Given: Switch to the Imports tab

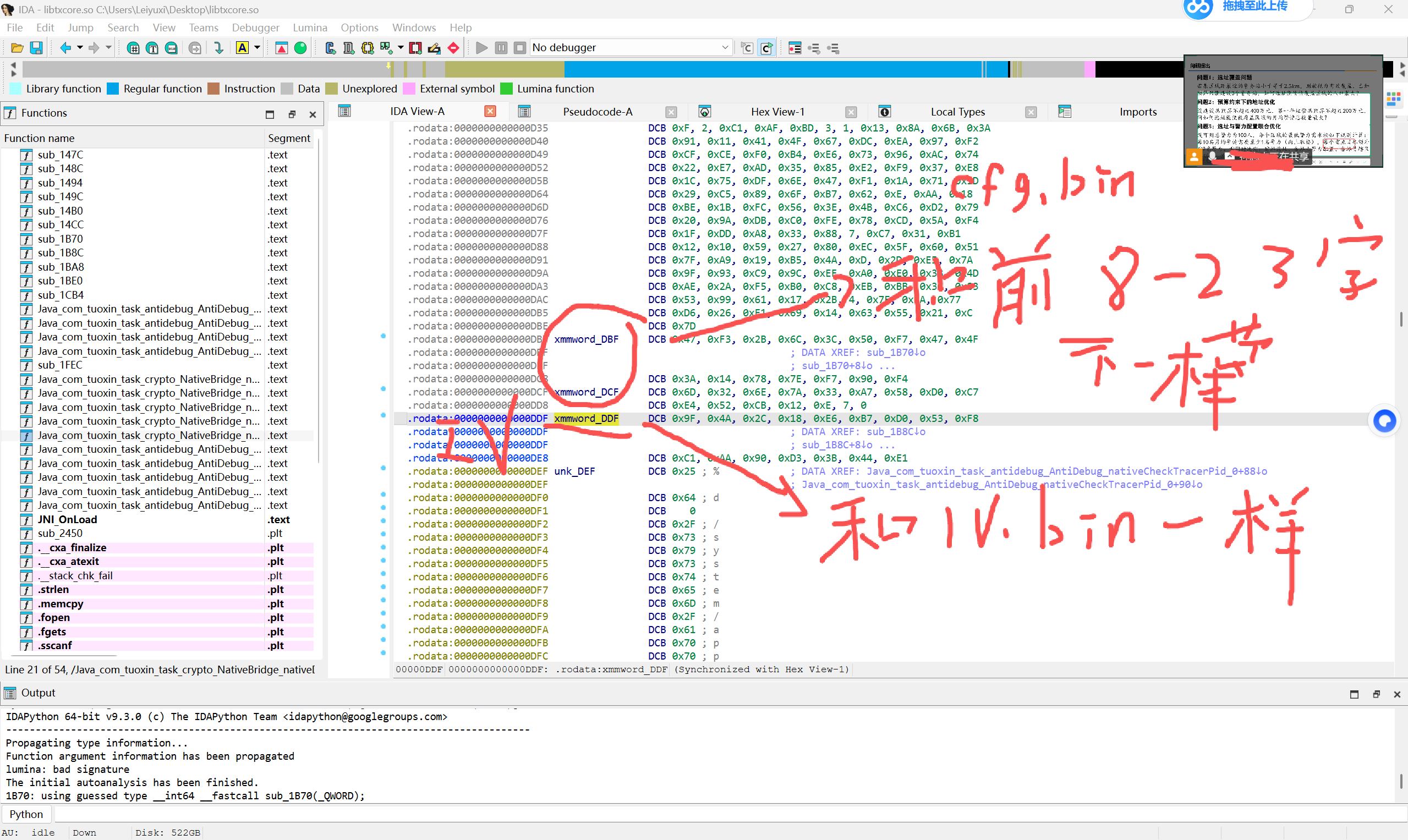Looking at the screenshot, I should click(x=1138, y=112).
